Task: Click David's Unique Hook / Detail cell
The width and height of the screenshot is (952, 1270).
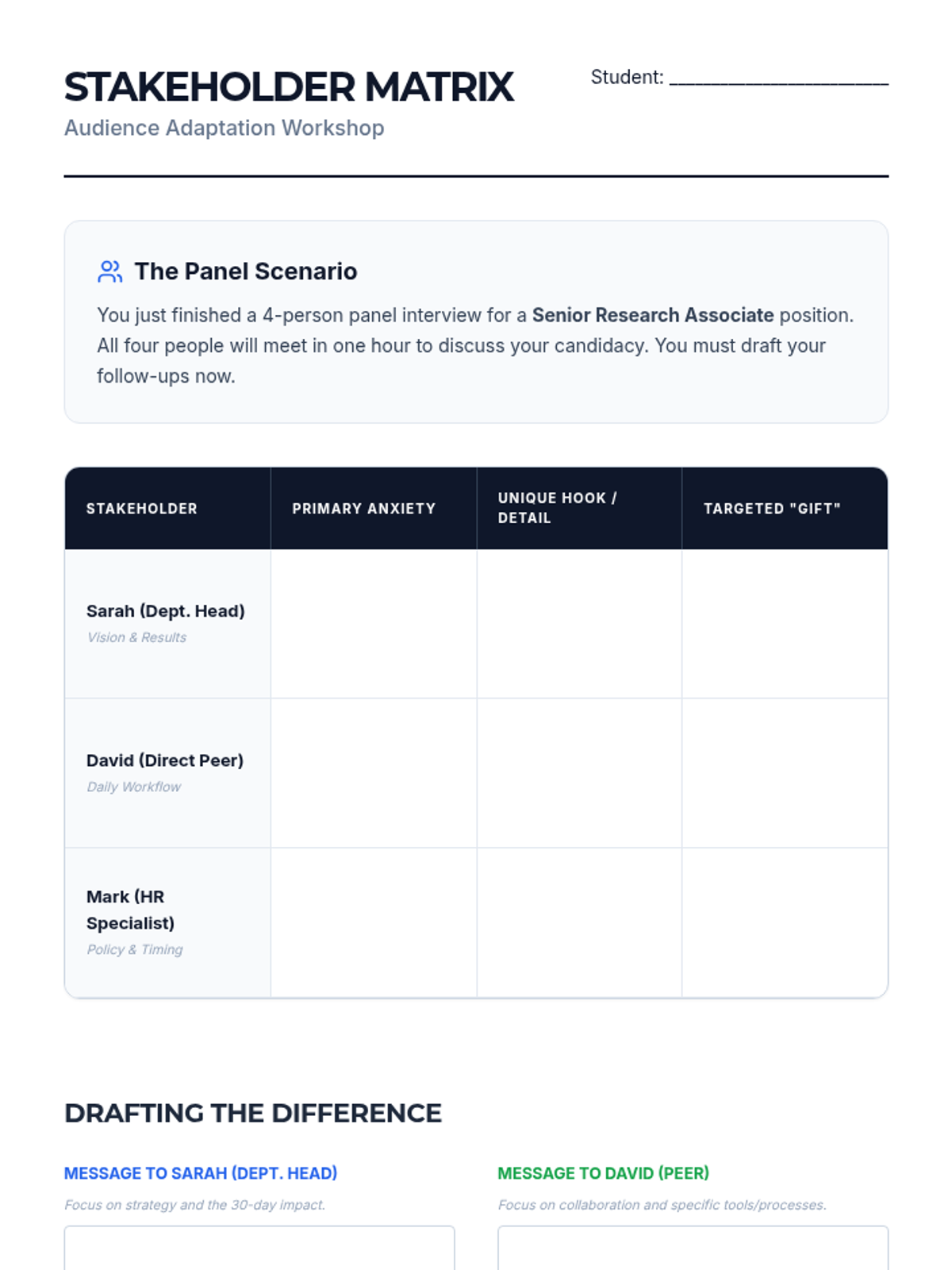Action: [579, 773]
